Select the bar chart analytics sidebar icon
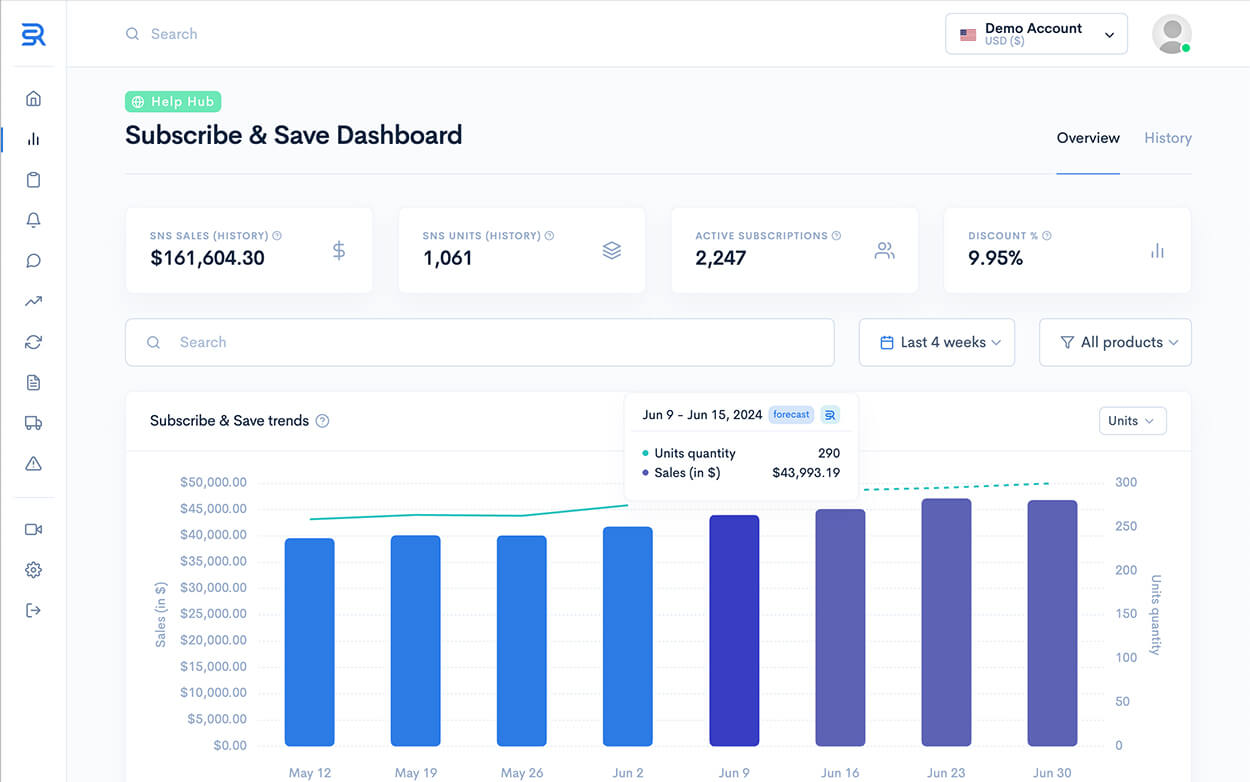 click(x=33, y=139)
